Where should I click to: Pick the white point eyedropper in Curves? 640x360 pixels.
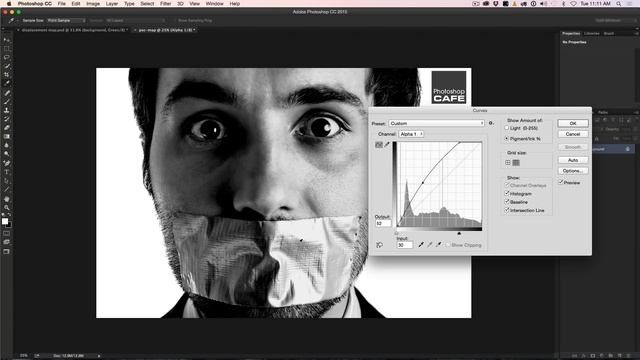coord(438,245)
